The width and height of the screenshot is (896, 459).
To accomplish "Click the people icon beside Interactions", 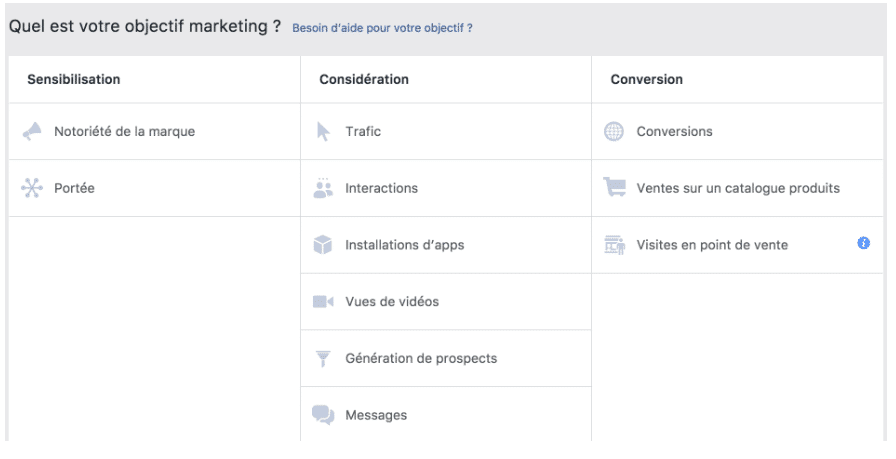I will pos(323,188).
